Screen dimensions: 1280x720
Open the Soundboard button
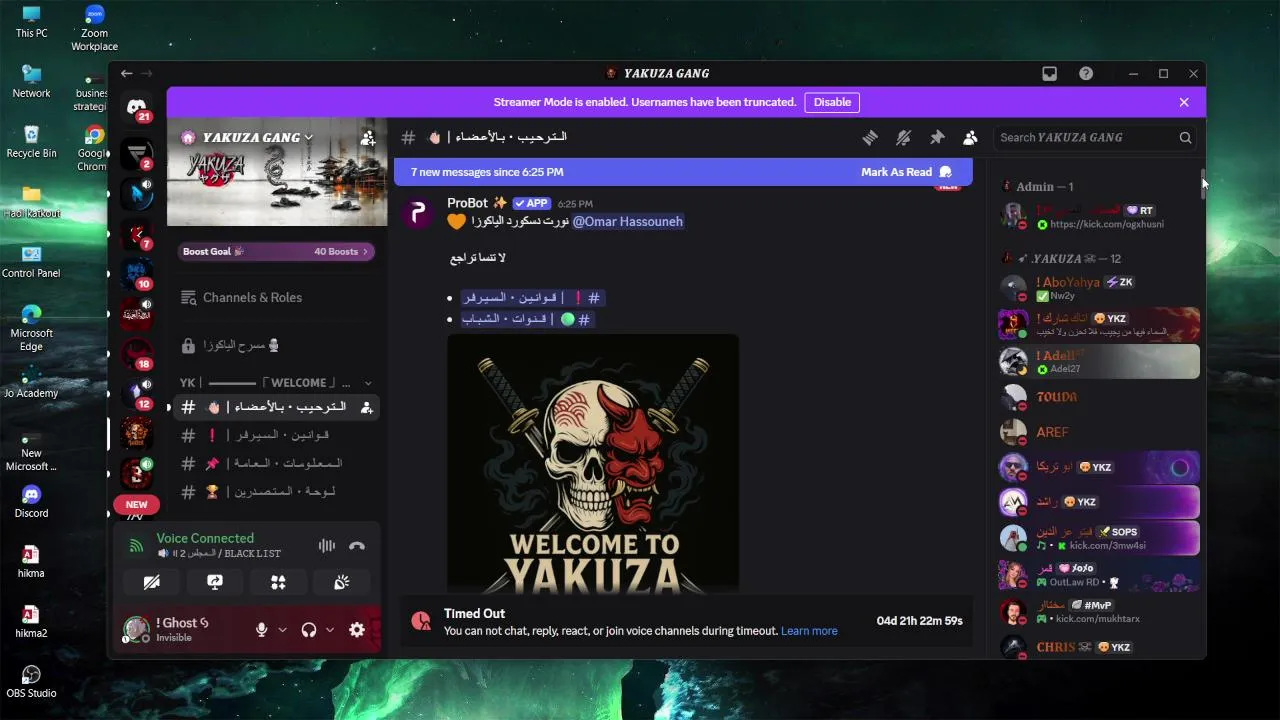pos(341,582)
